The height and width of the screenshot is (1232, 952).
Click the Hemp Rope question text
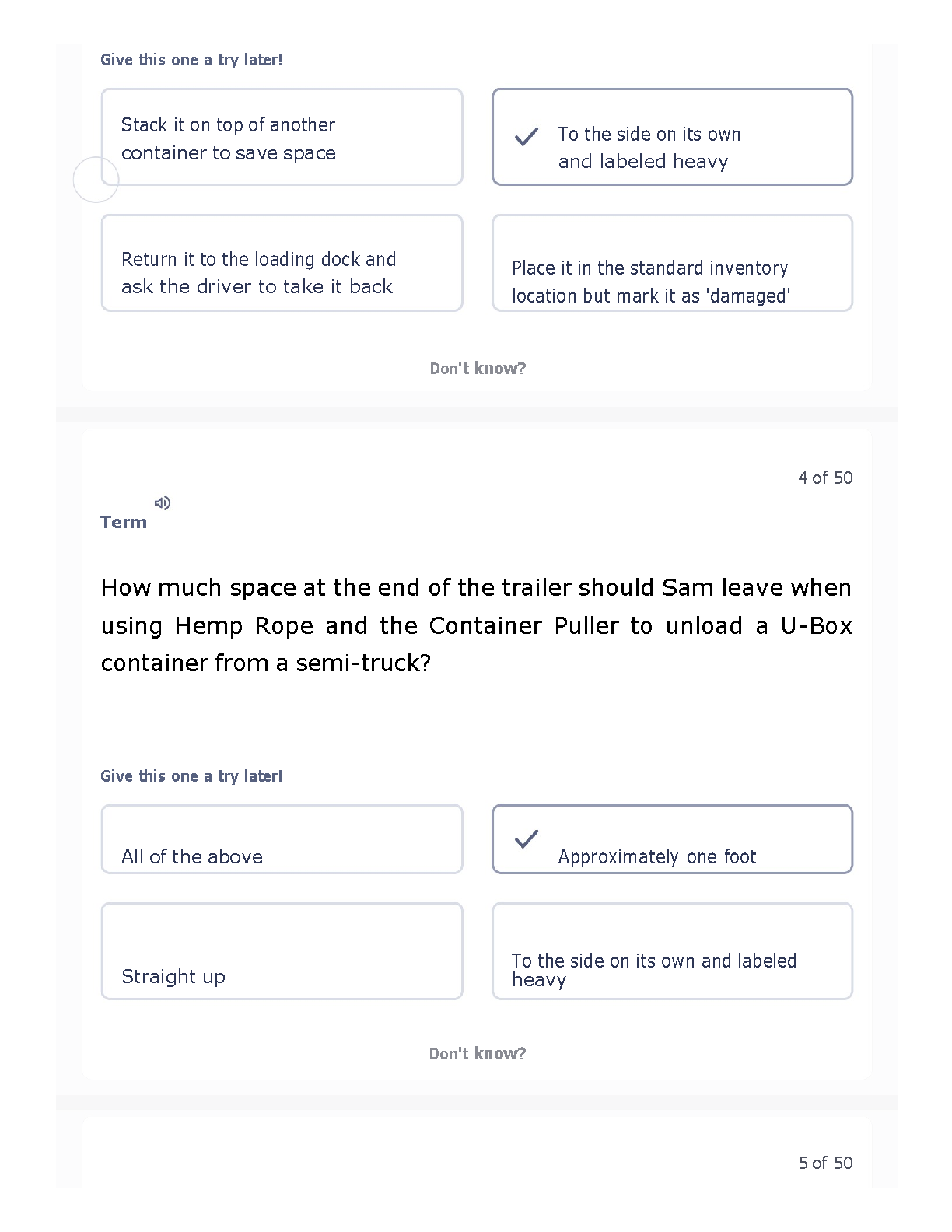(x=477, y=625)
